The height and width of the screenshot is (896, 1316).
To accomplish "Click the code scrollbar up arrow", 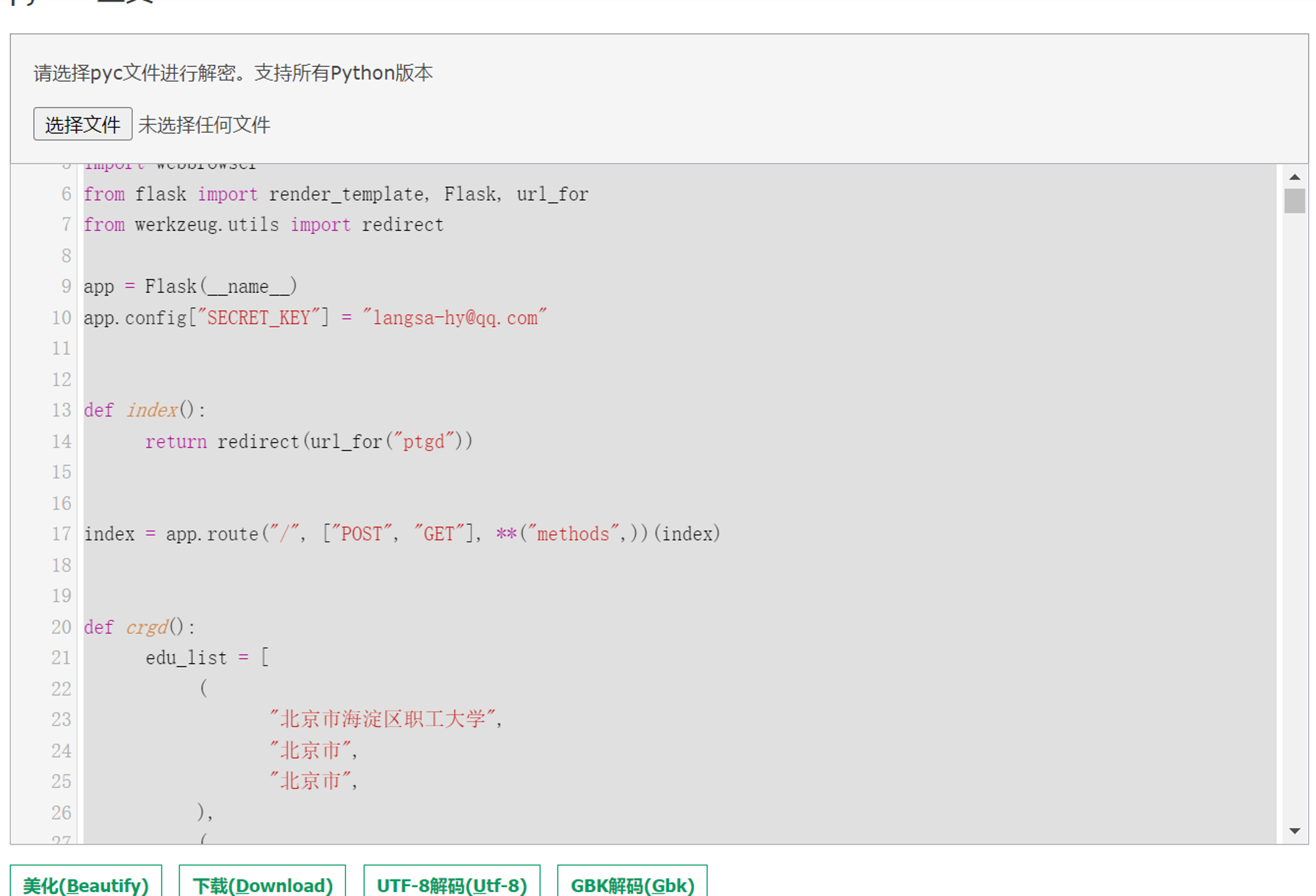I will [1294, 177].
